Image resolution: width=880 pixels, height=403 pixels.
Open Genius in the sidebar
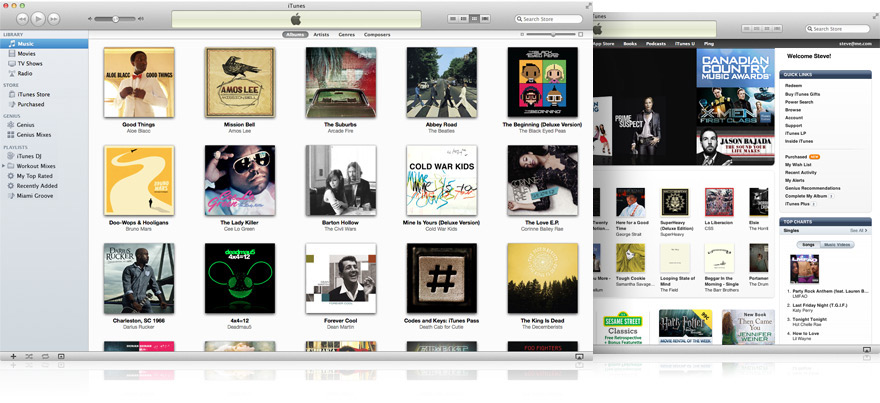click(44, 125)
